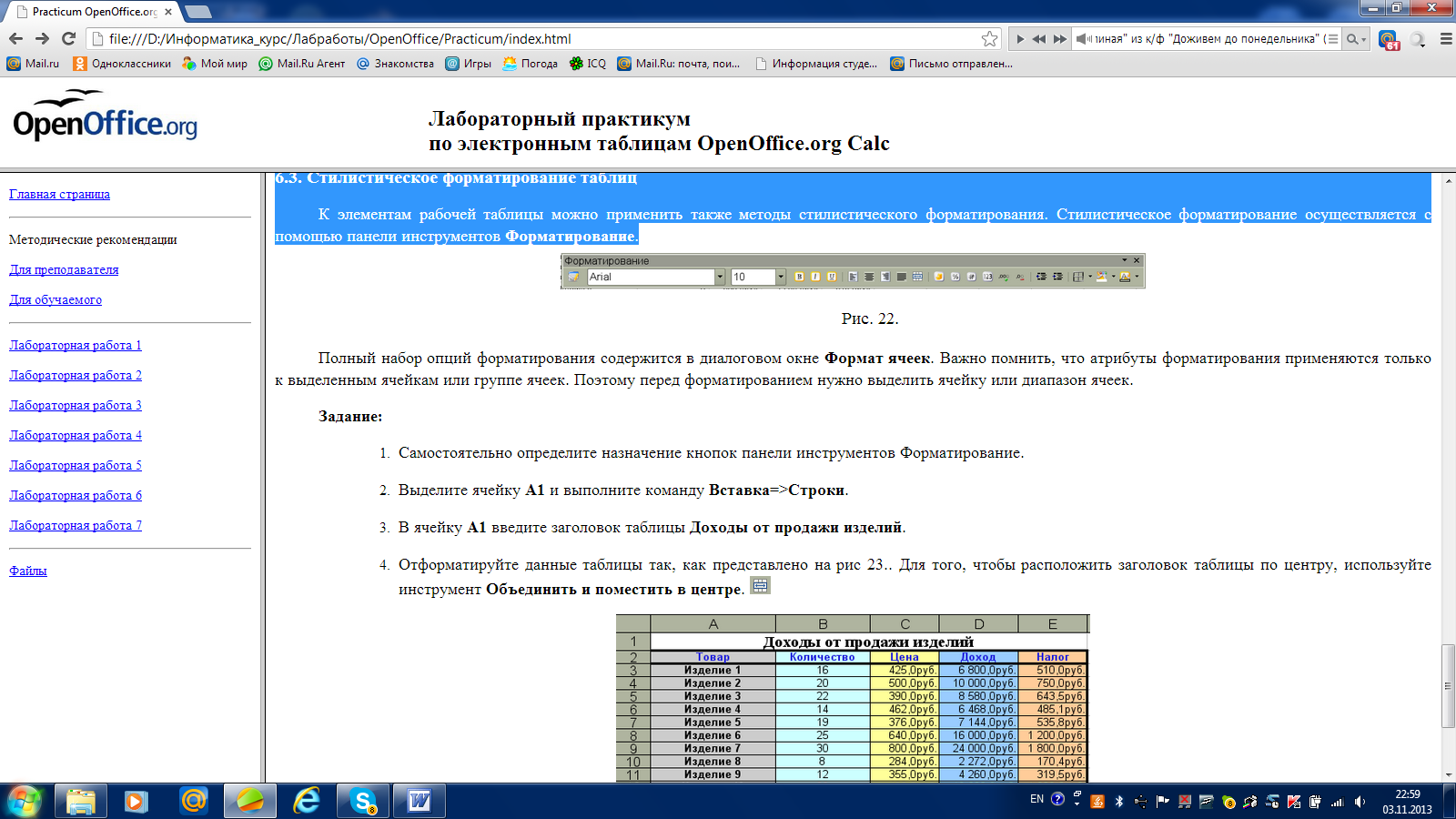Viewport: 1456px width, 819px height.
Task: Open Лабораторная работа 3
Action: pyautogui.click(x=76, y=405)
